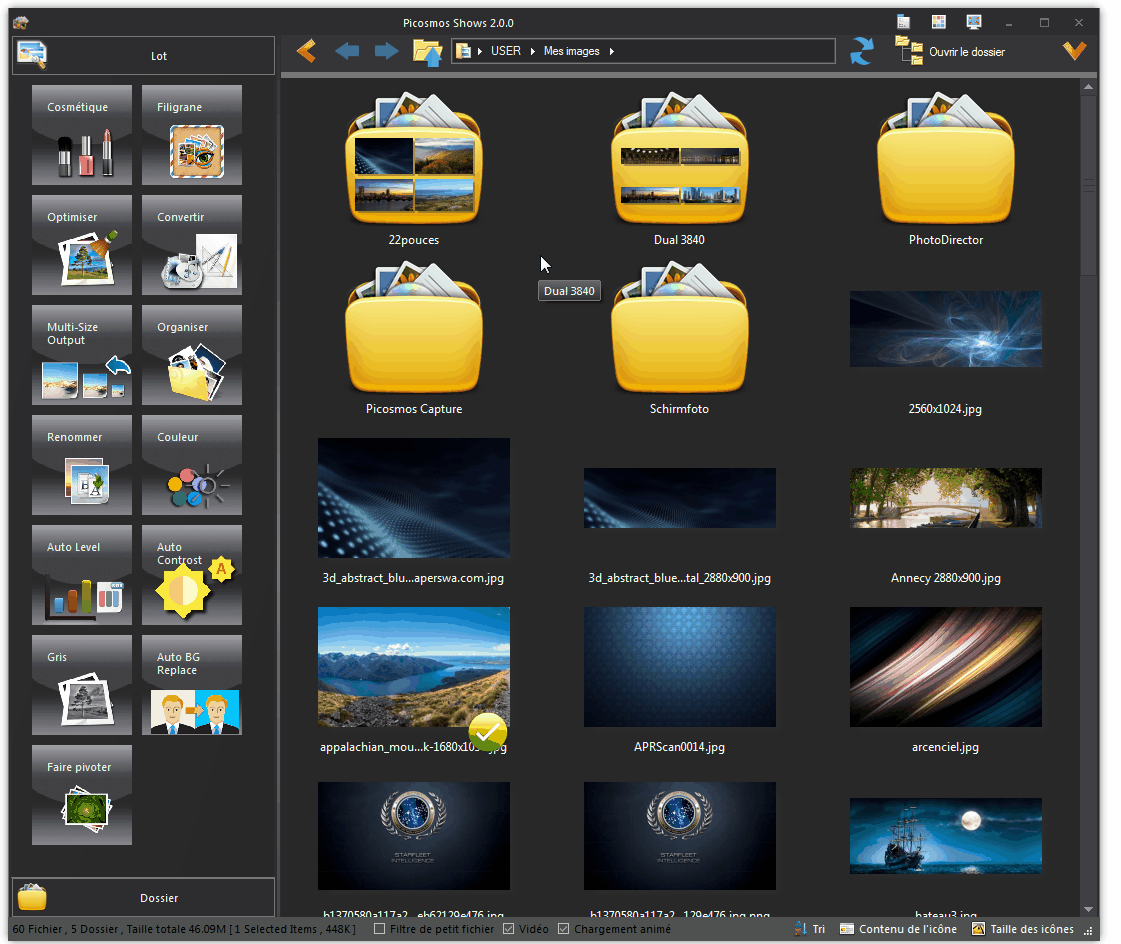The image size is (1121, 944).
Task: Expand the arrow after Mes images
Action: pyautogui.click(x=612, y=51)
